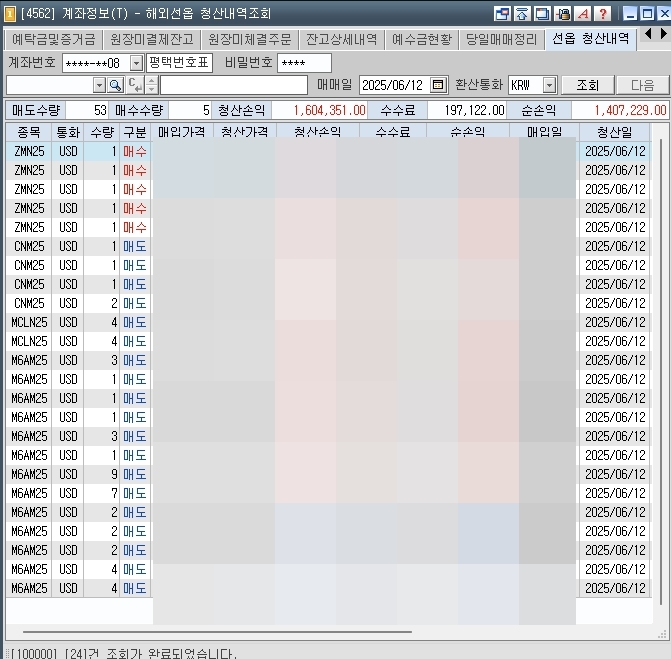Click the red A font icon

[583, 14]
